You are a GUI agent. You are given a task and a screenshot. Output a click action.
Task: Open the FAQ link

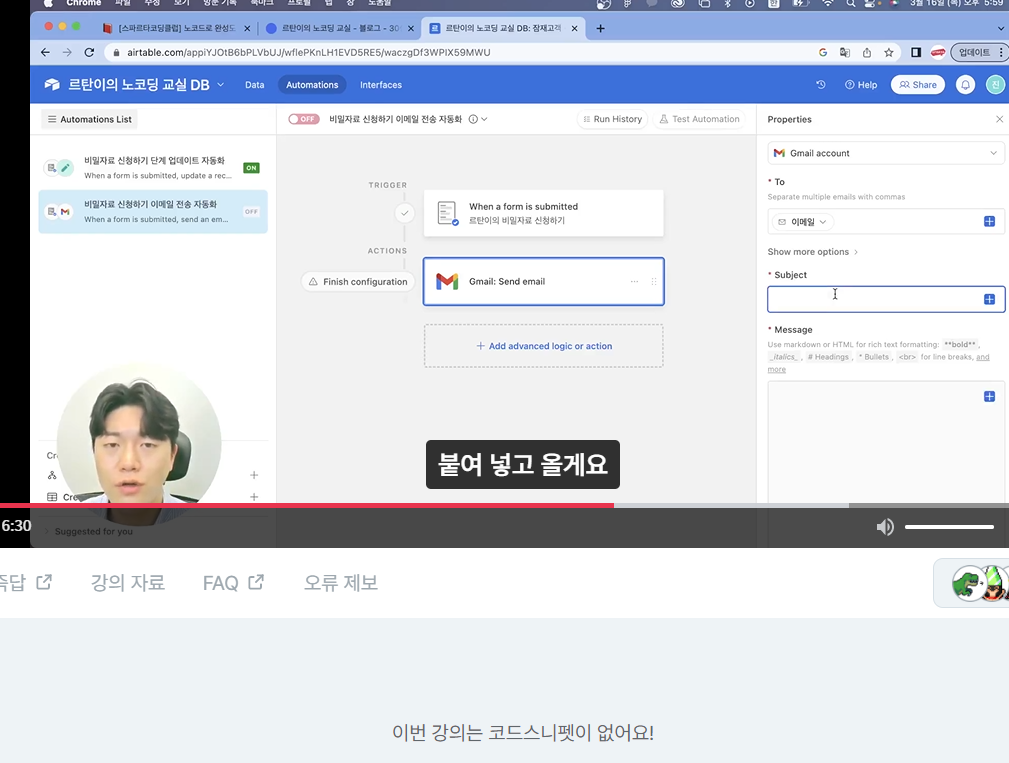pos(233,583)
